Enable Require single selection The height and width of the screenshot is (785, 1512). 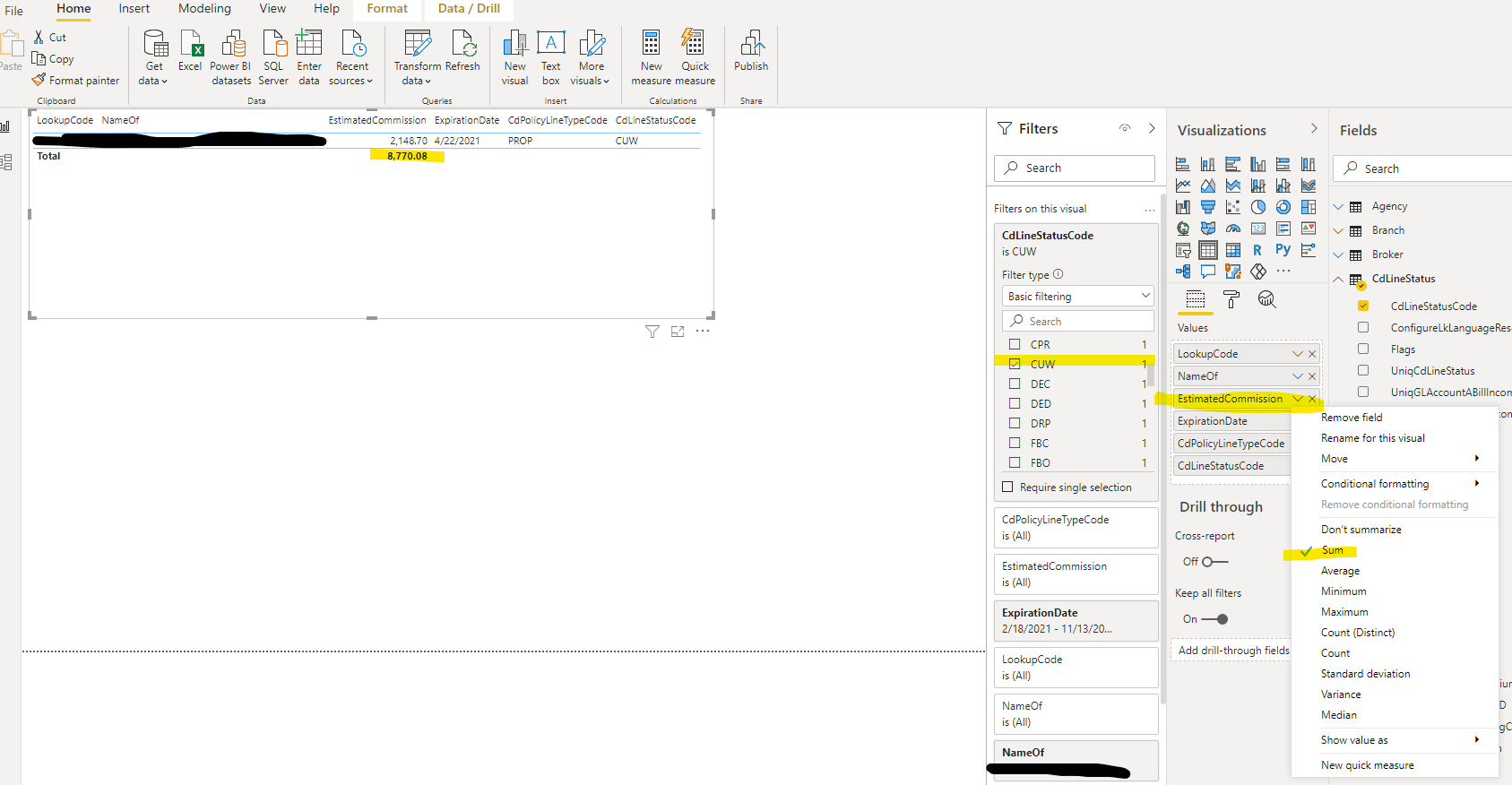(x=1007, y=487)
